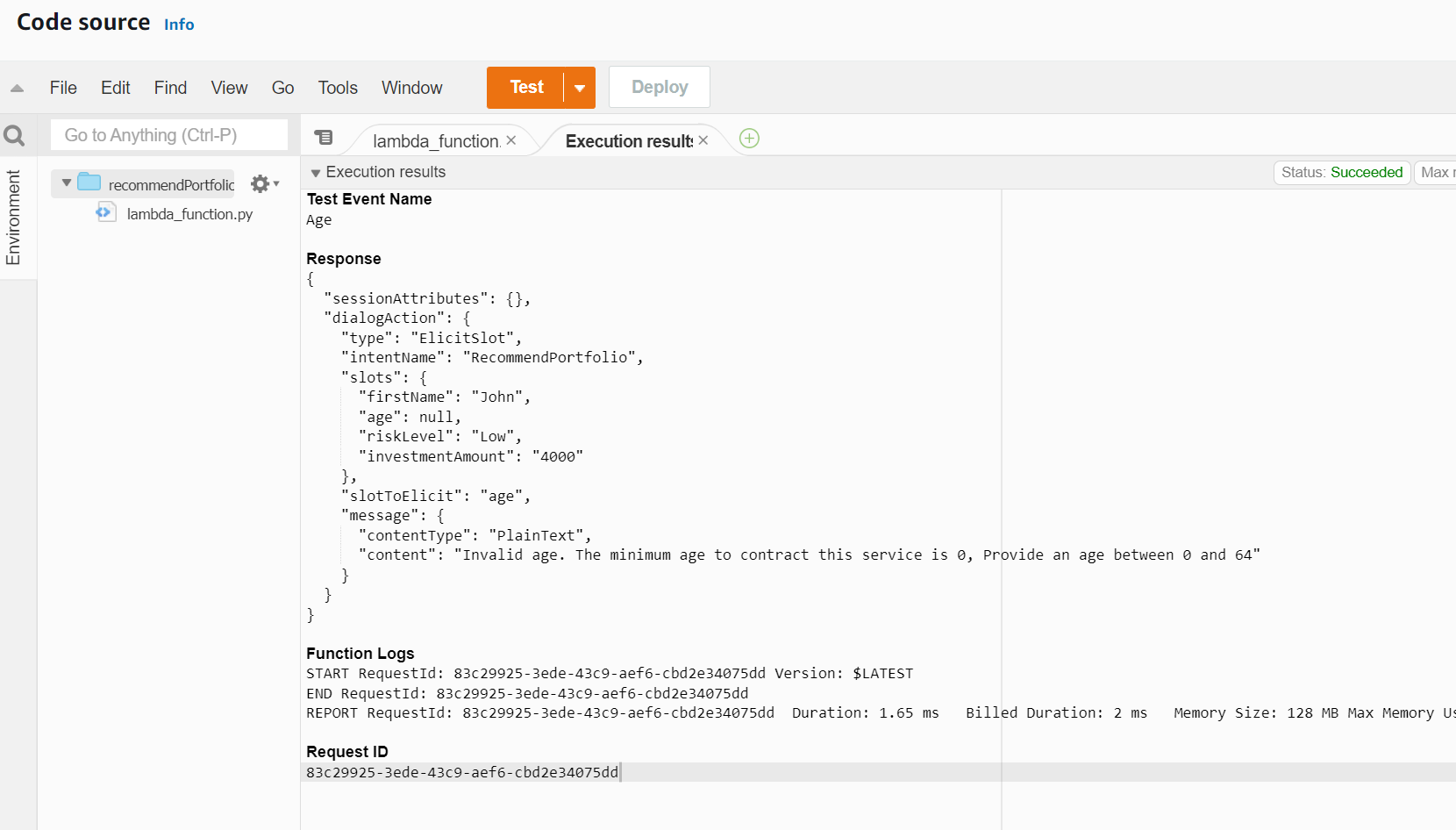Select the search icon in the left sidebar
Screen dimensions: 1456x830
coord(15,135)
